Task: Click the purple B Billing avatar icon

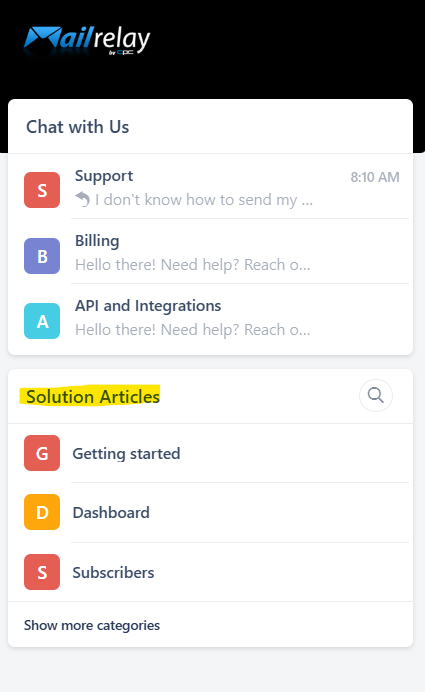Action: 42,256
